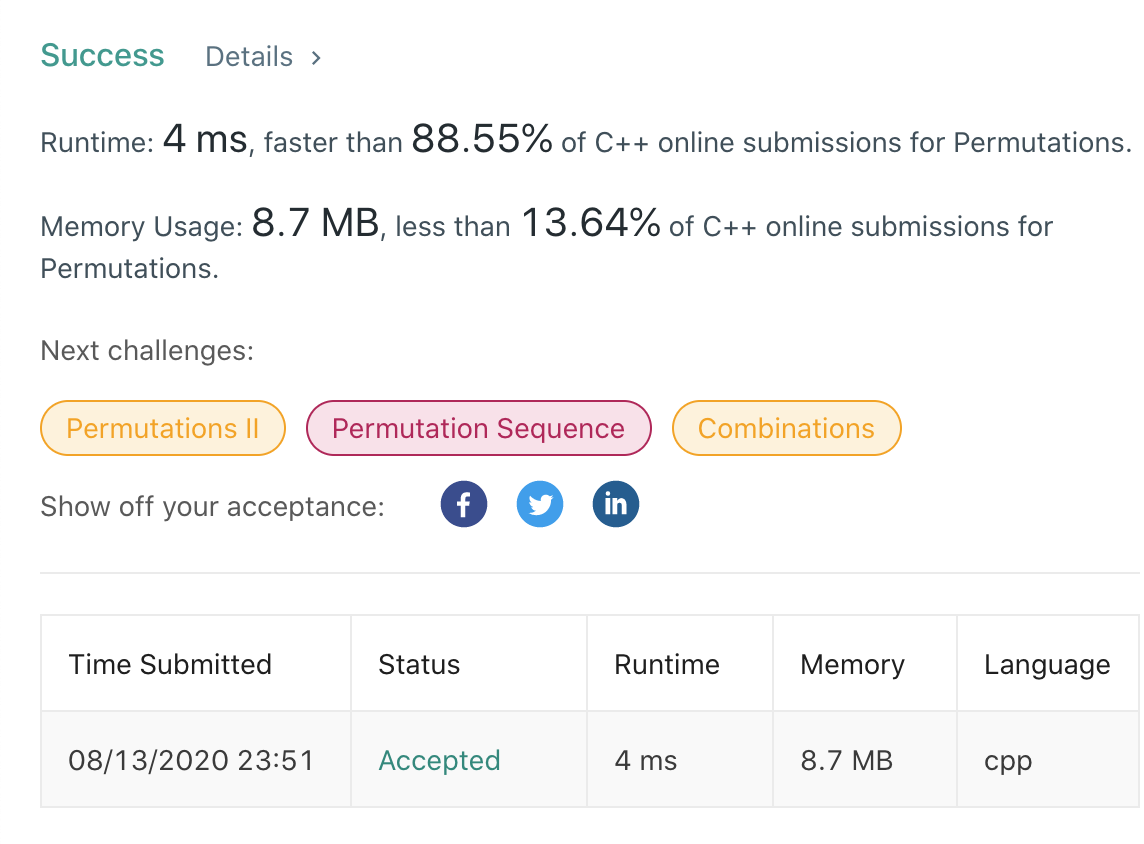This screenshot has width=1144, height=844.
Task: Click the Memory column header
Action: point(851,664)
